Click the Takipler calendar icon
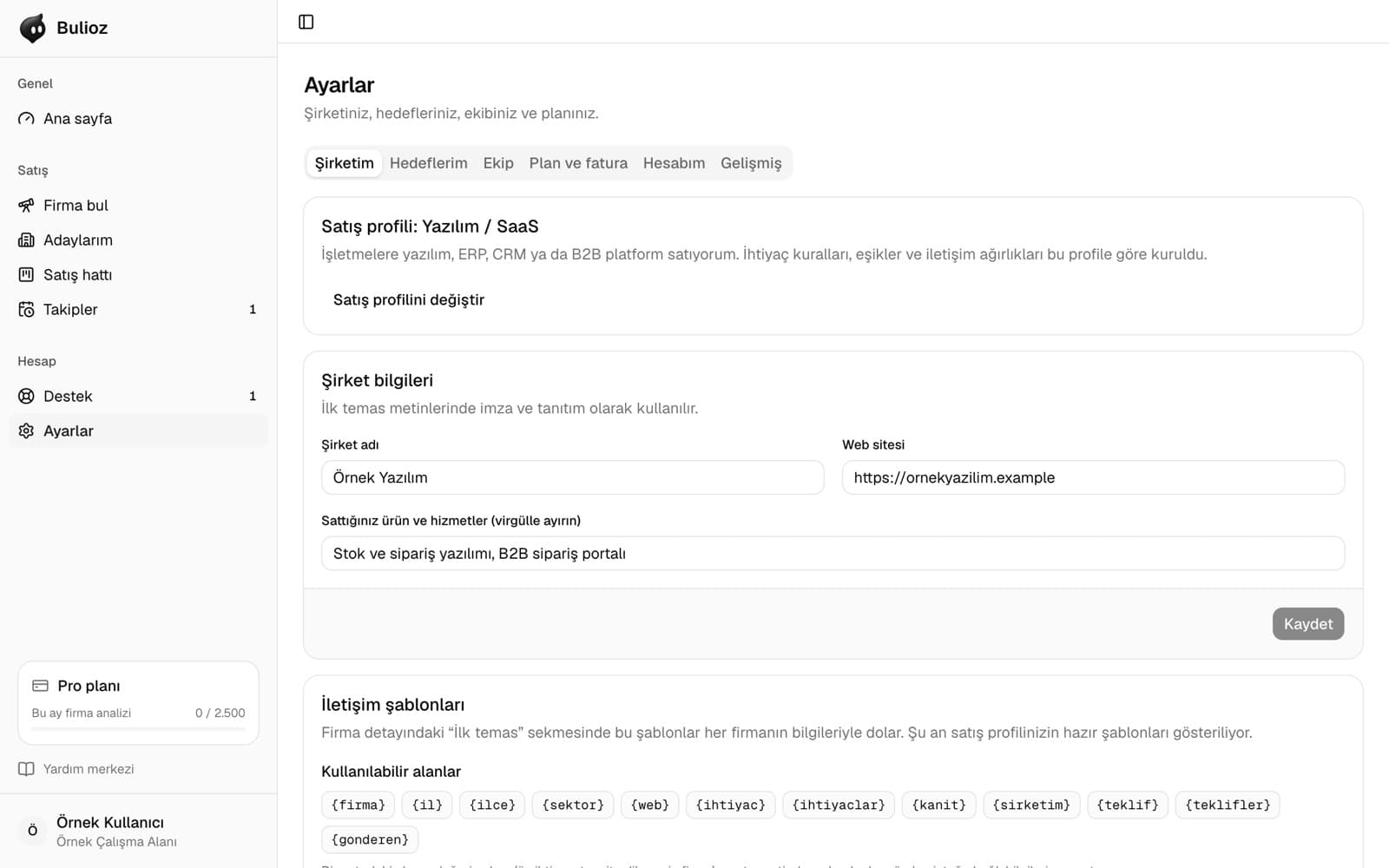 coord(26,310)
